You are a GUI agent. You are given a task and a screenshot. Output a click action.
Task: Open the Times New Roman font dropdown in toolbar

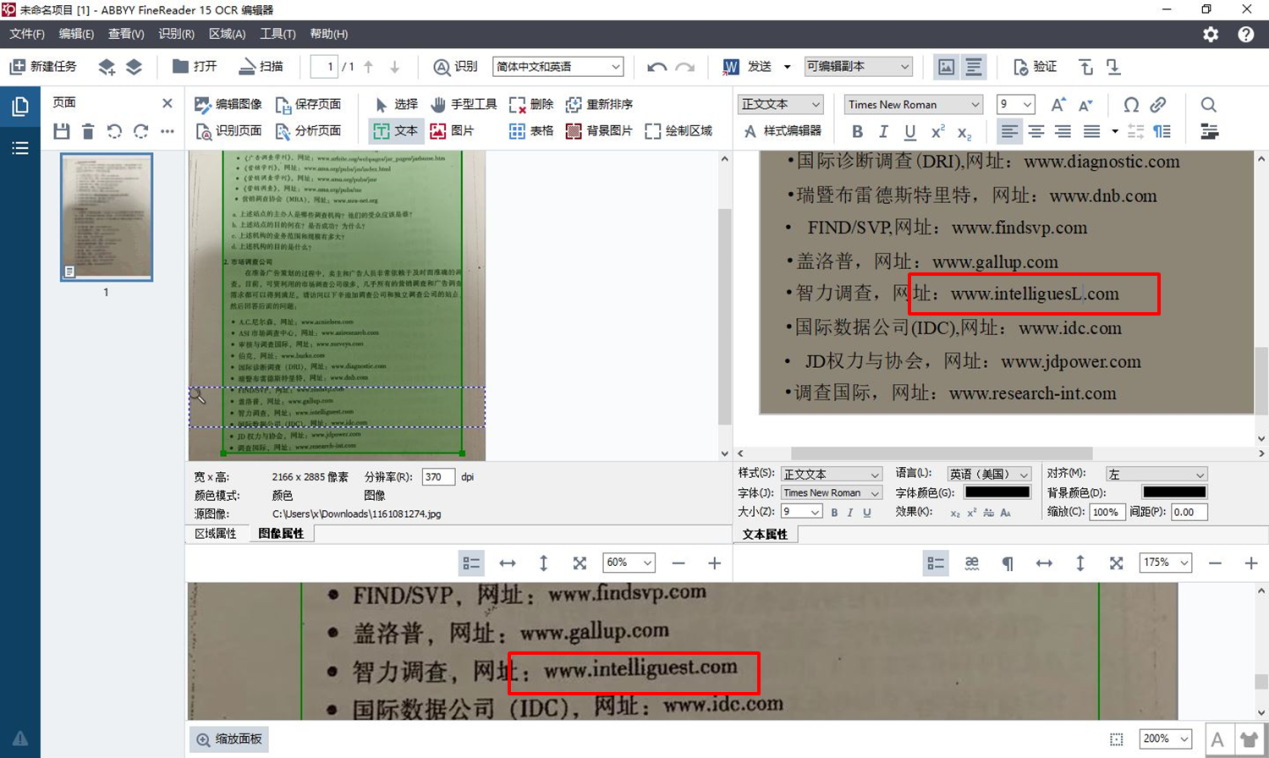click(913, 104)
